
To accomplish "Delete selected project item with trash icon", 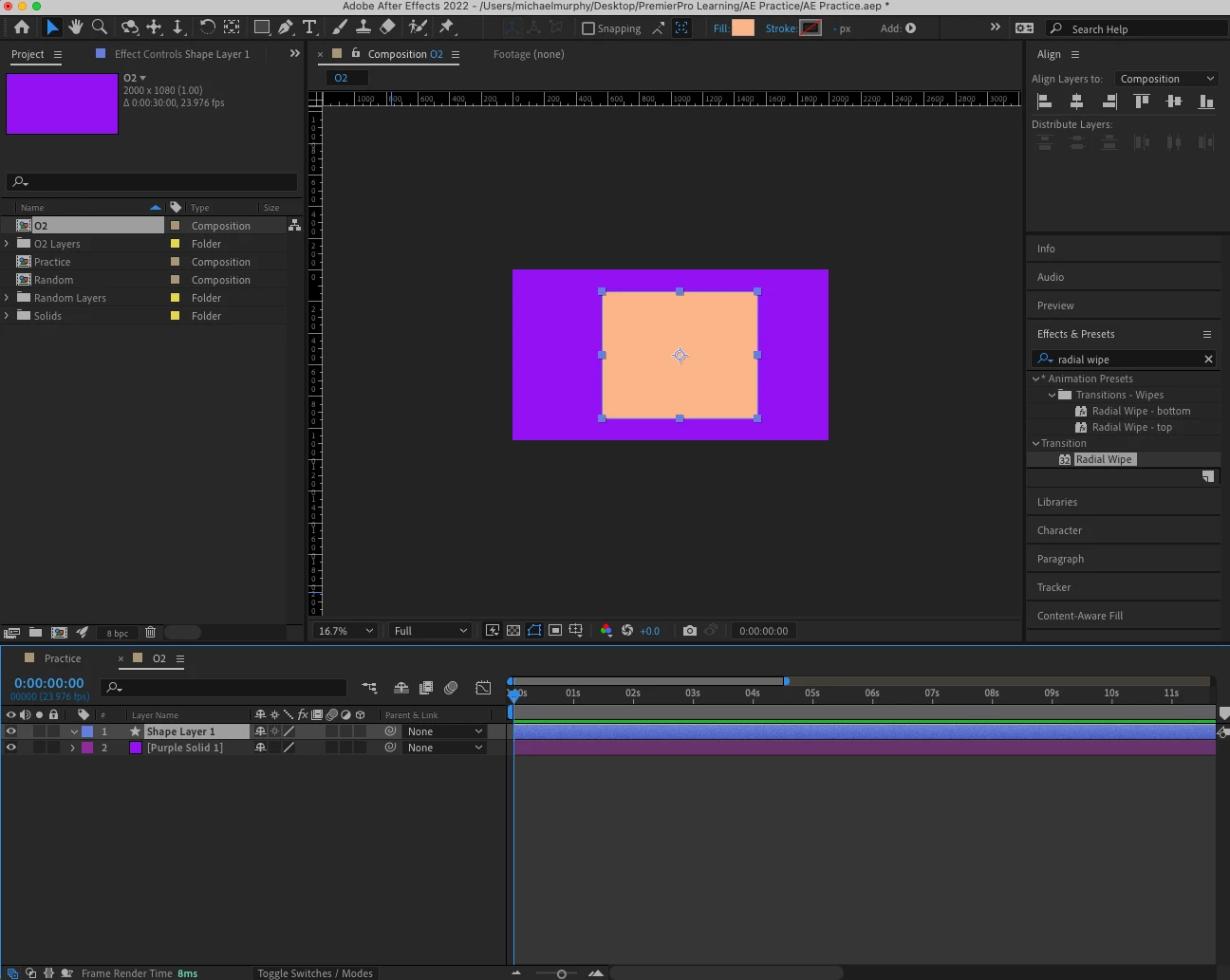I will (150, 632).
